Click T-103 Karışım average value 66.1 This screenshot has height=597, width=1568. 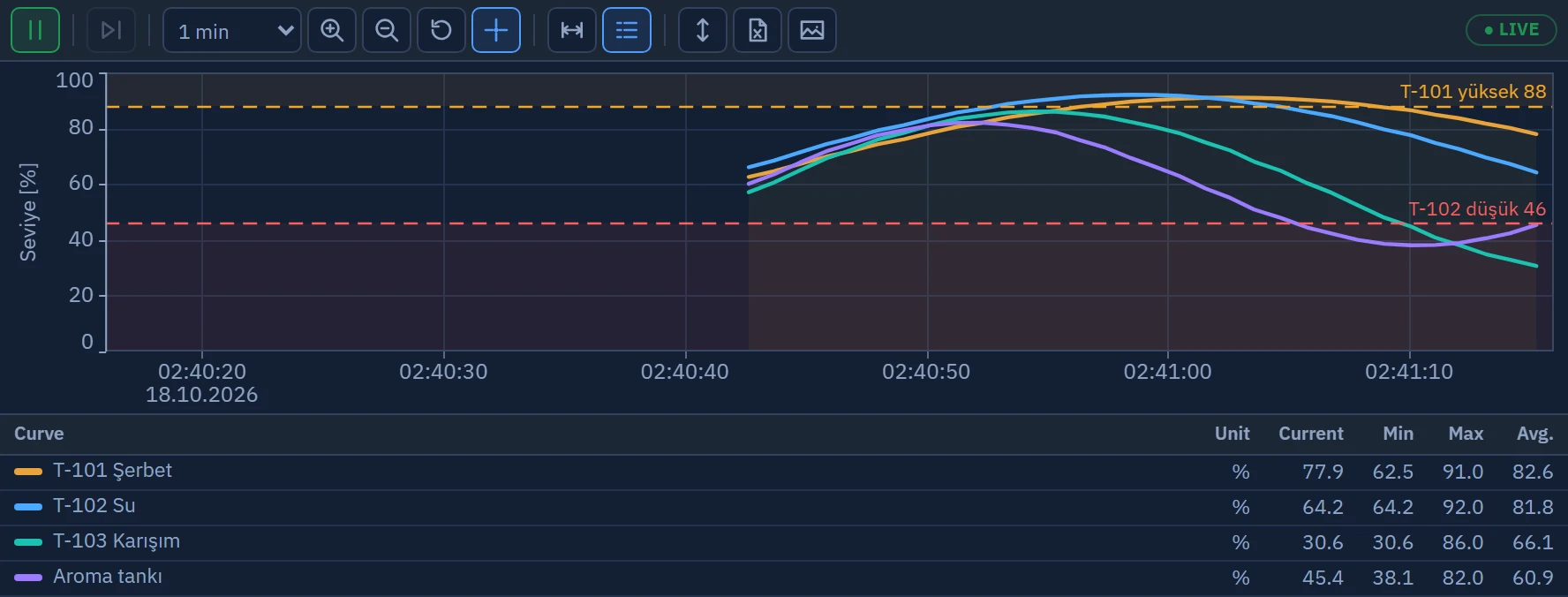1533,542
